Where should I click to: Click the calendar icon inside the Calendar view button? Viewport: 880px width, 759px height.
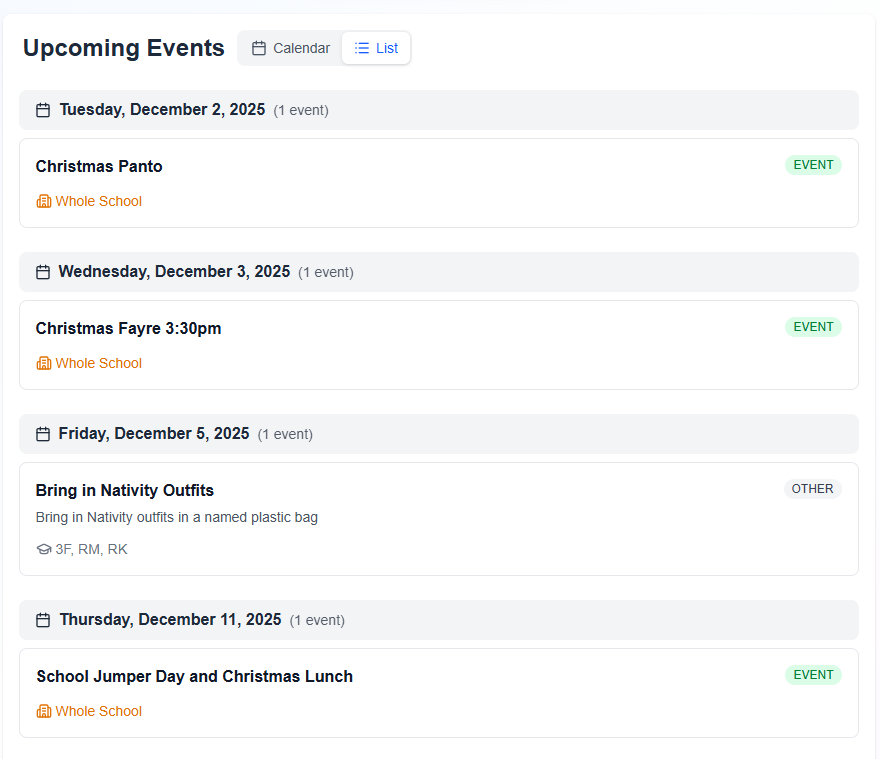pos(257,47)
